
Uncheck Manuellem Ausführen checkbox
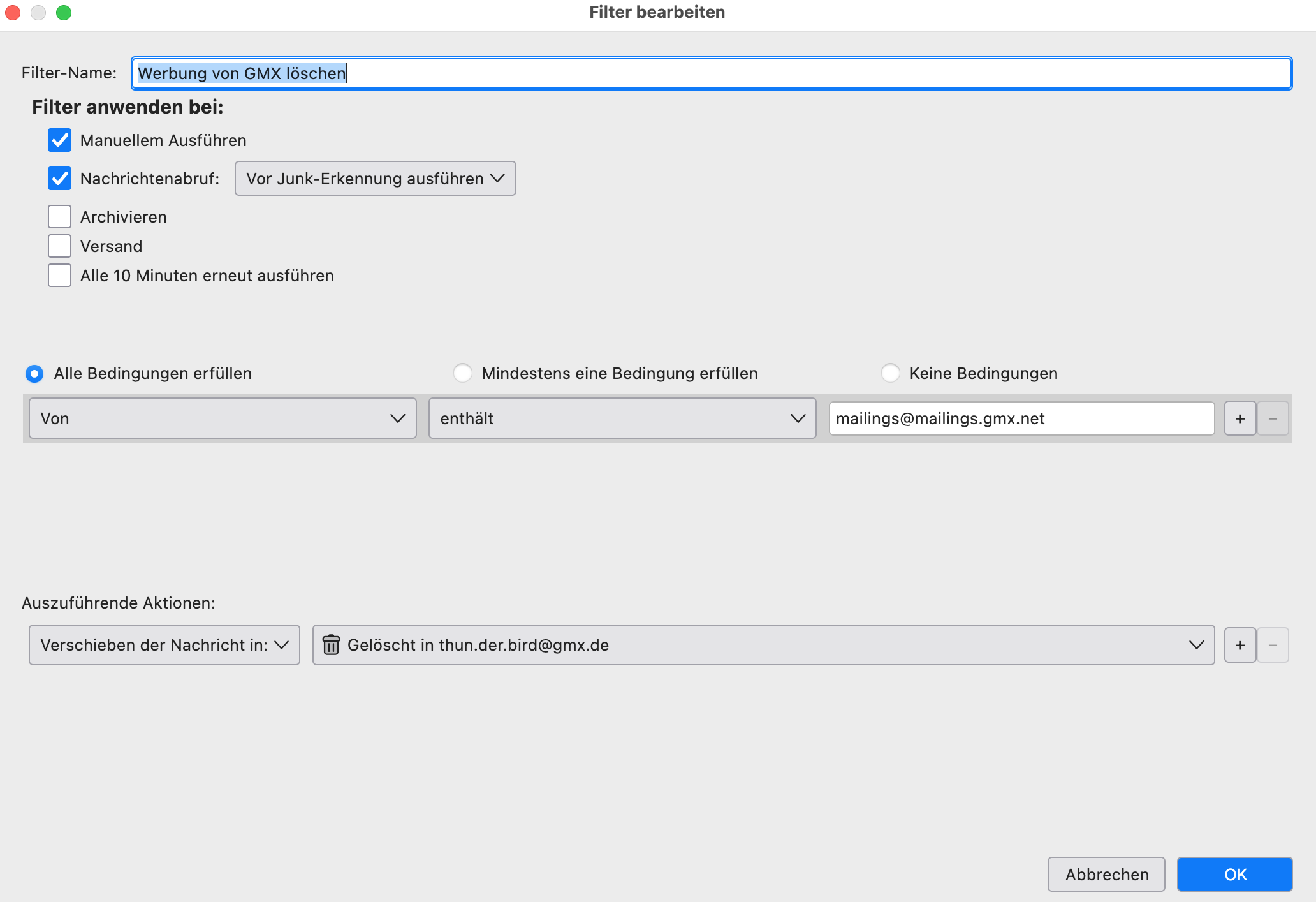coord(59,140)
